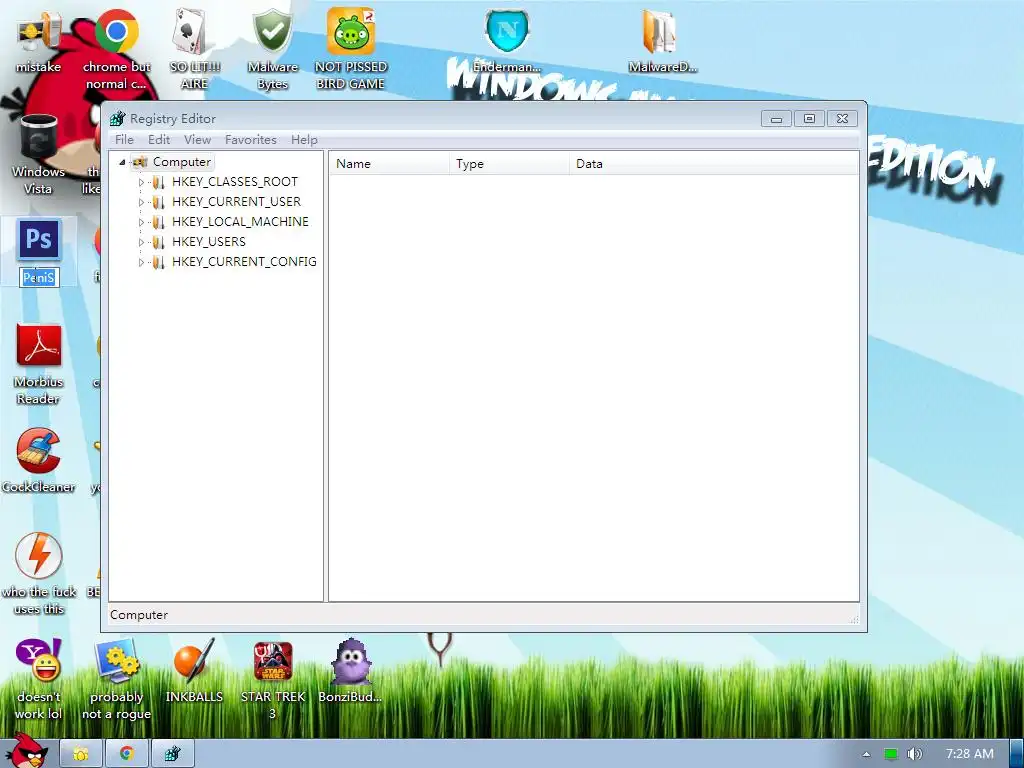Screen dimensions: 1024x768
Task: Expand the HKEY_CURRENT_CONFIG branch arrow
Action: (x=141, y=263)
